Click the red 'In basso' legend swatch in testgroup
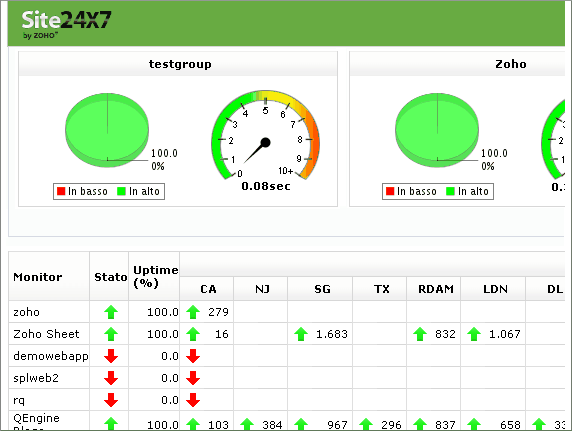Image resolution: width=572 pixels, height=431 pixels. 61,191
